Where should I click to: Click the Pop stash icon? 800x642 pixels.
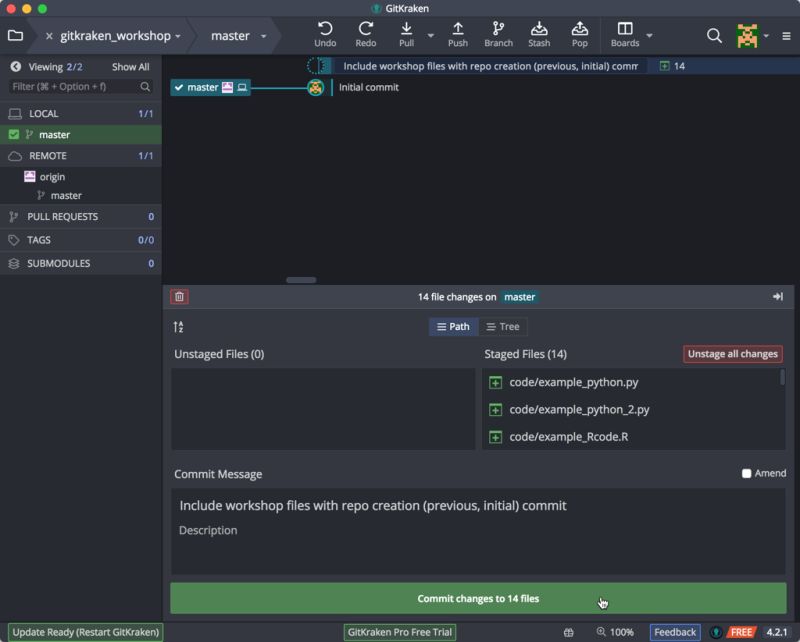[580, 30]
